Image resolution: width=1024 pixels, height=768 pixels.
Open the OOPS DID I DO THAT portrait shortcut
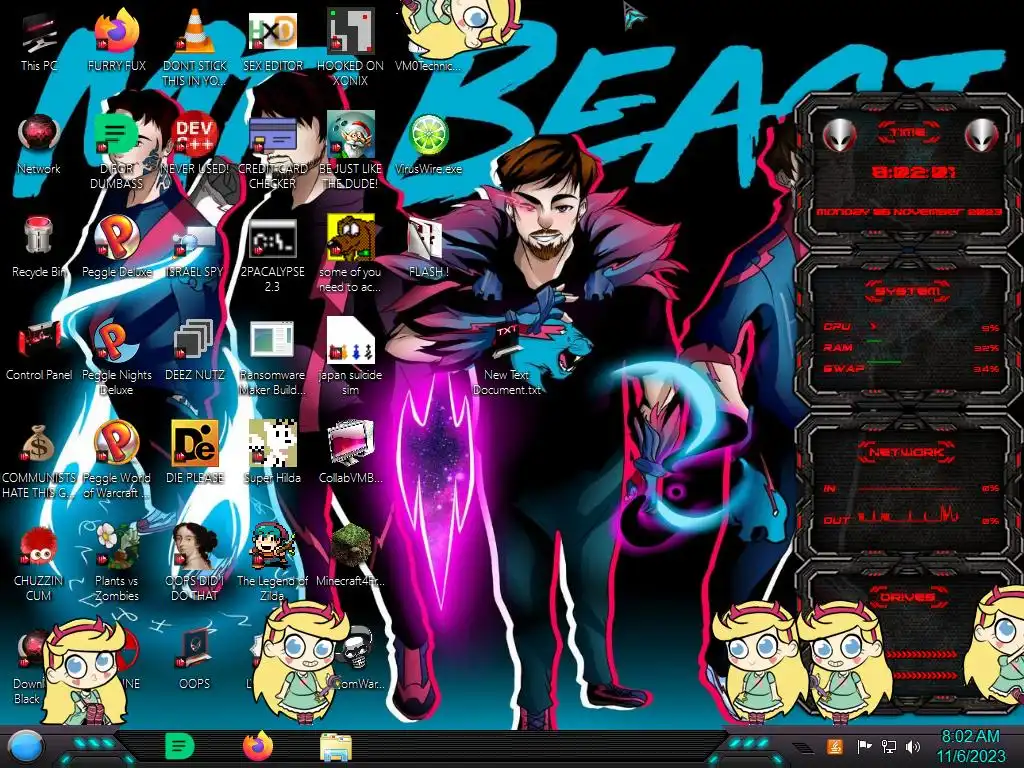pos(195,563)
